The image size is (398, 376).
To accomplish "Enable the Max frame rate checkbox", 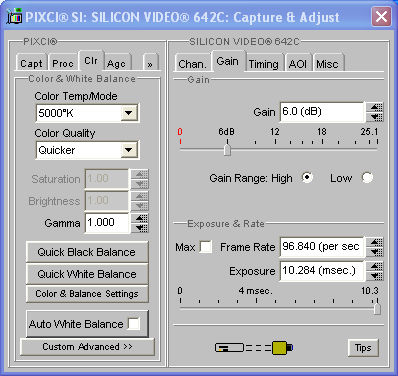I will [206, 247].
